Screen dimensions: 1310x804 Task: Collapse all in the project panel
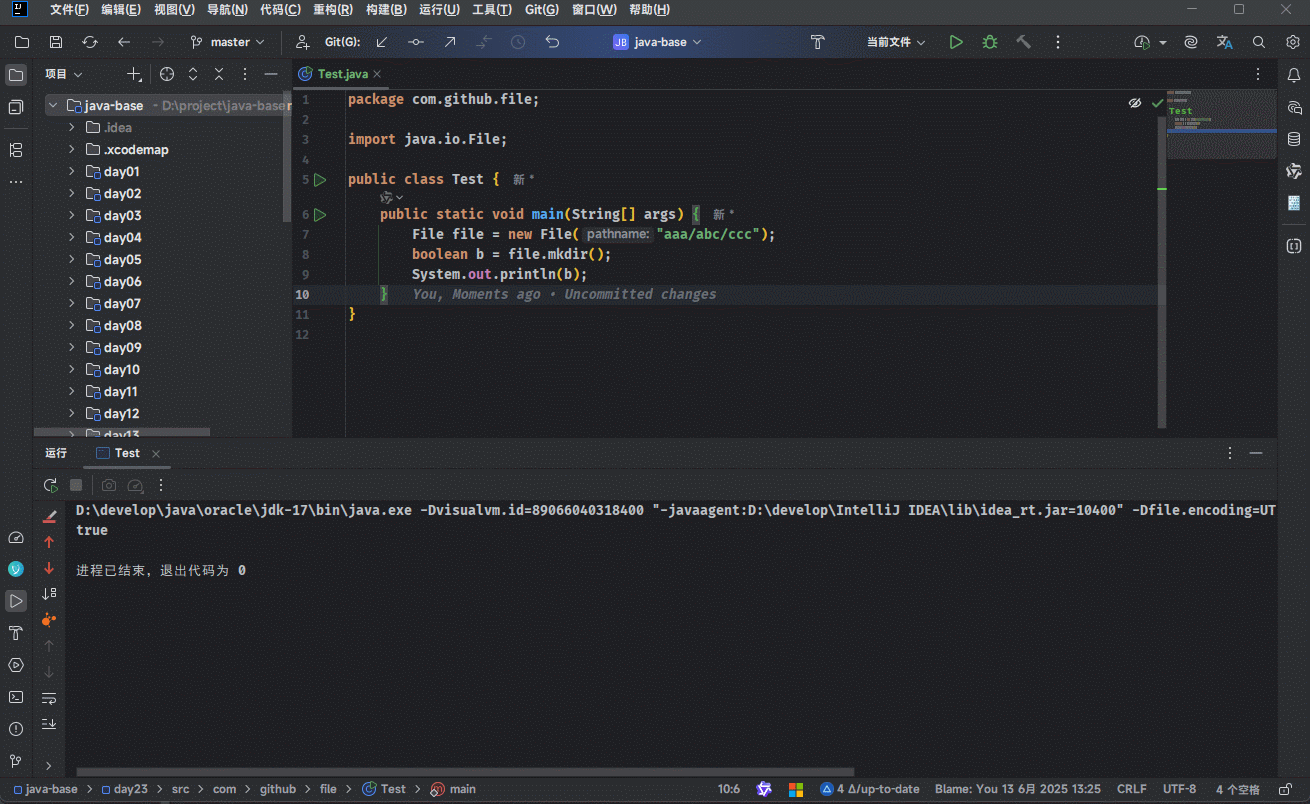[x=219, y=74]
